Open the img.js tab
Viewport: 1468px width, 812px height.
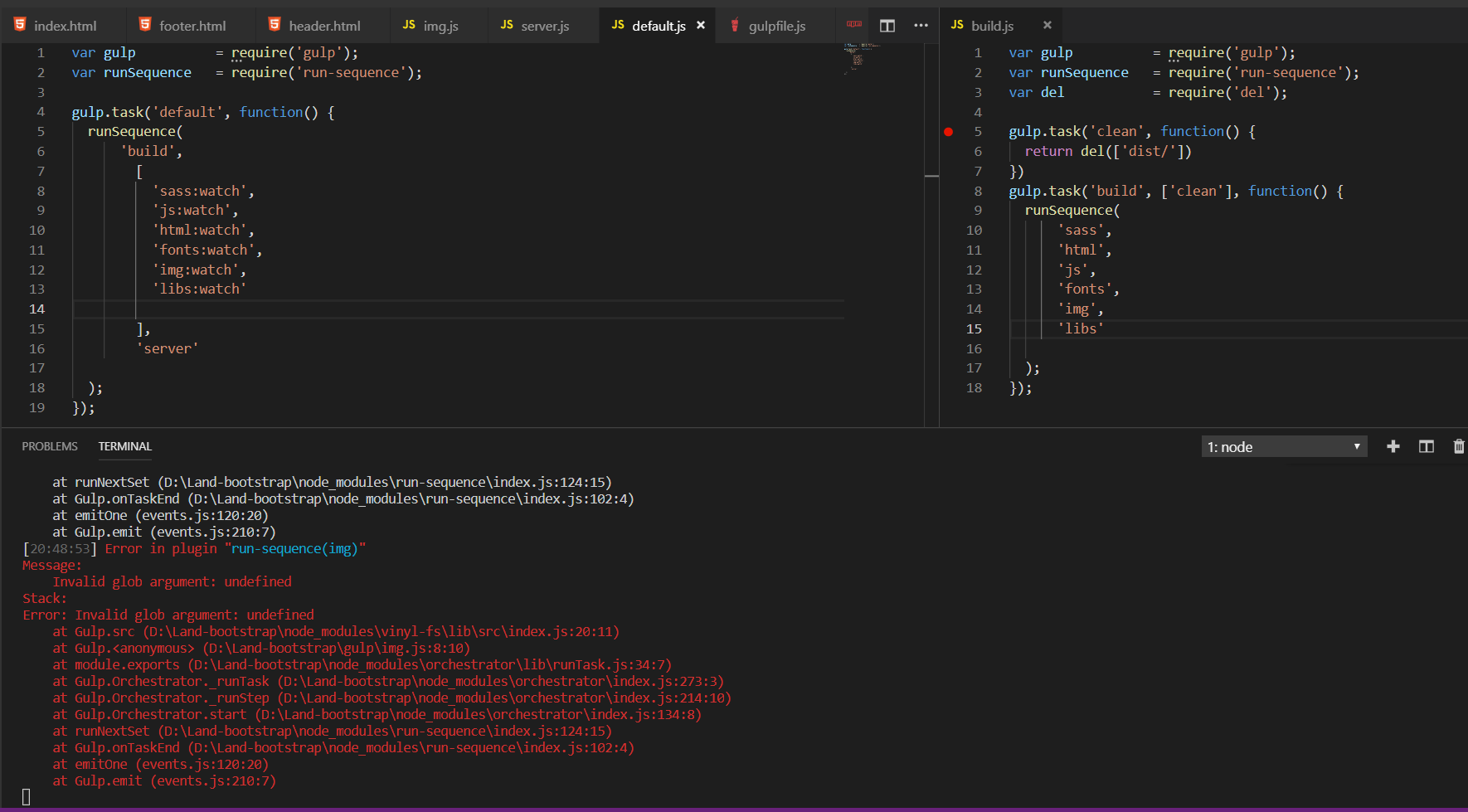tap(440, 26)
